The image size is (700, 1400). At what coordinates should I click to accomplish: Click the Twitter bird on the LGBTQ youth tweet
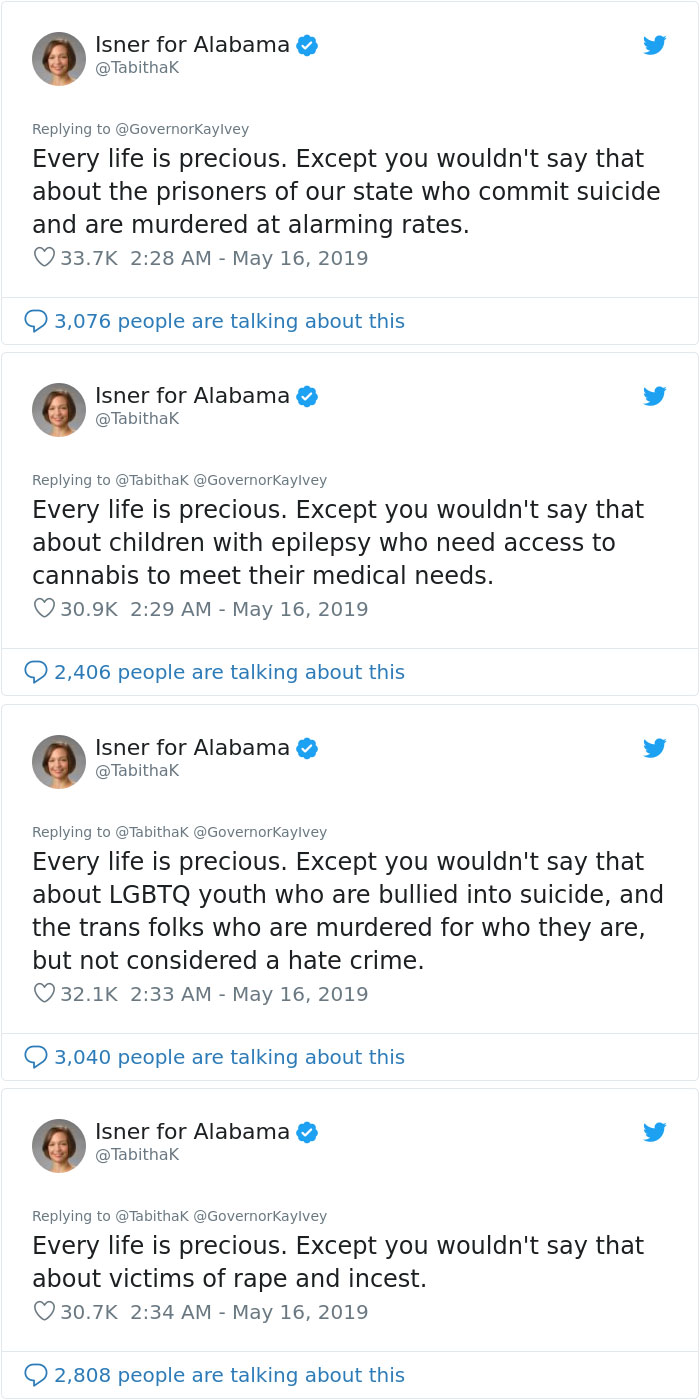(655, 747)
